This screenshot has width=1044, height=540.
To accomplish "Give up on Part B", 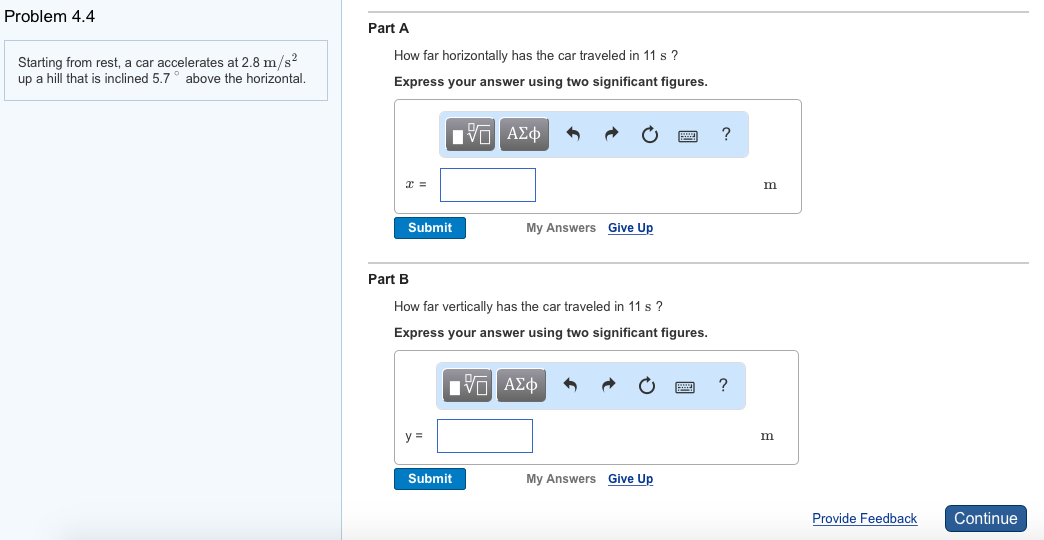I will [630, 479].
